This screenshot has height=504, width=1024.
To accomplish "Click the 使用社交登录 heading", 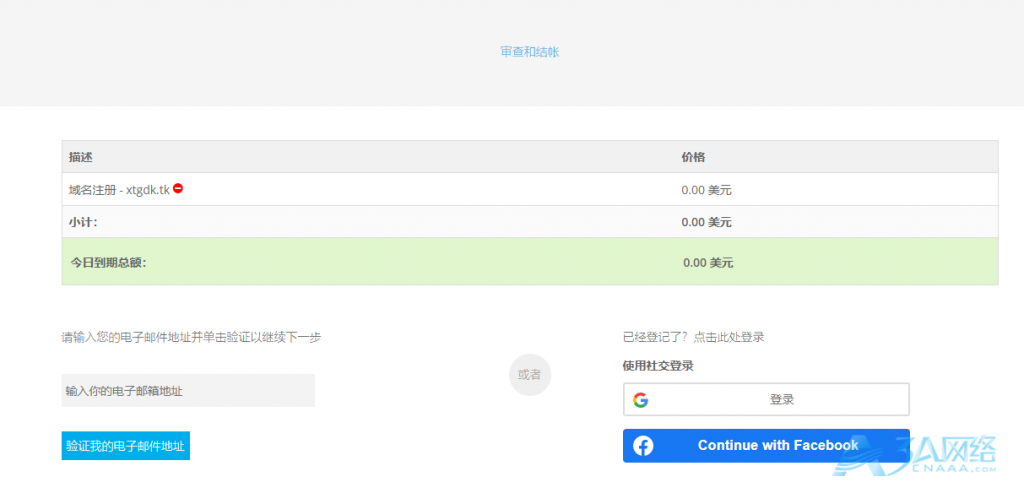I will (658, 366).
